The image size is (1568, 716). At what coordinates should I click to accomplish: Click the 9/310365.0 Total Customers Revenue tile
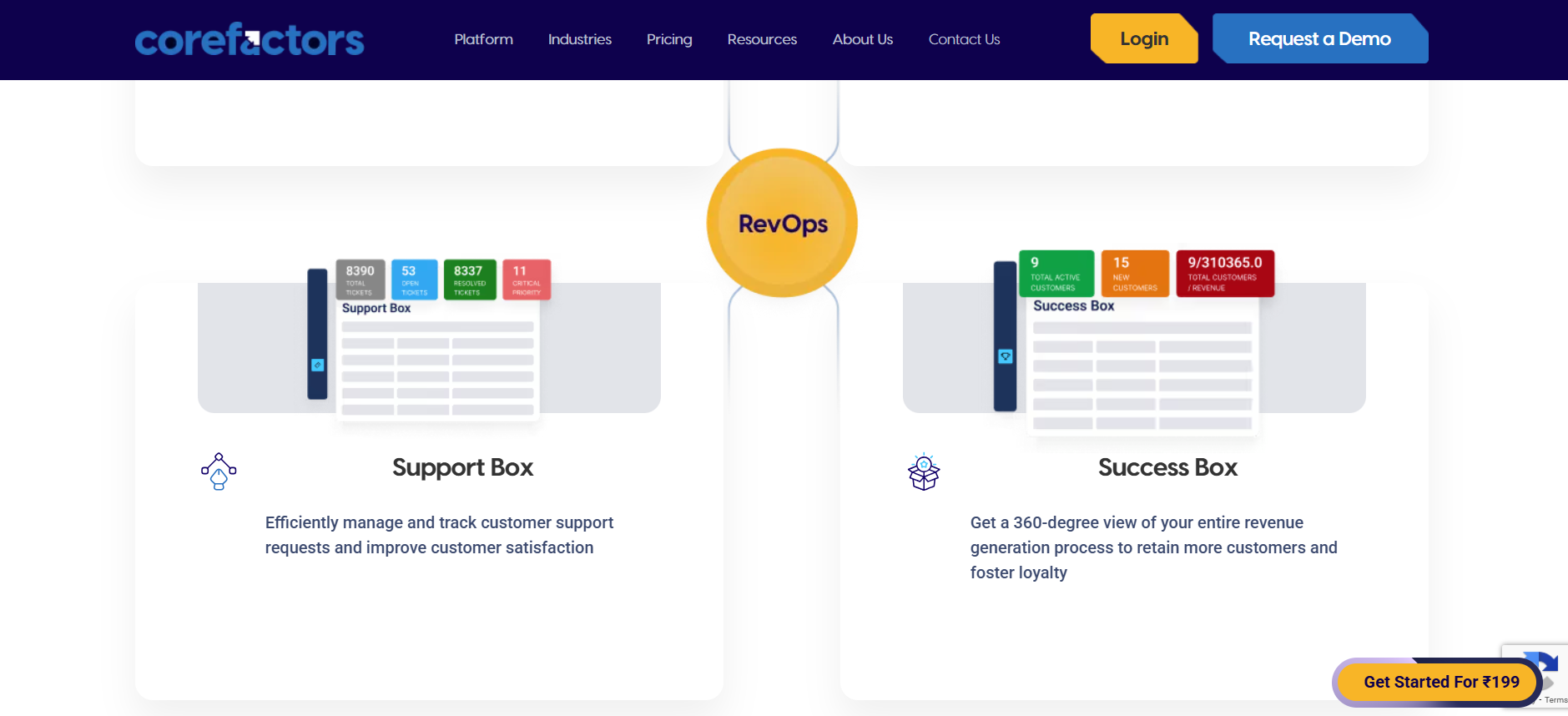click(x=1225, y=273)
